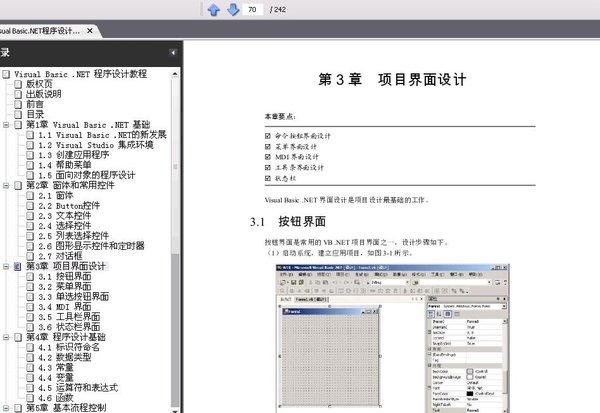
Task: Click the embedded Visual Basic .NET IDE figure
Action: pos(392,338)
